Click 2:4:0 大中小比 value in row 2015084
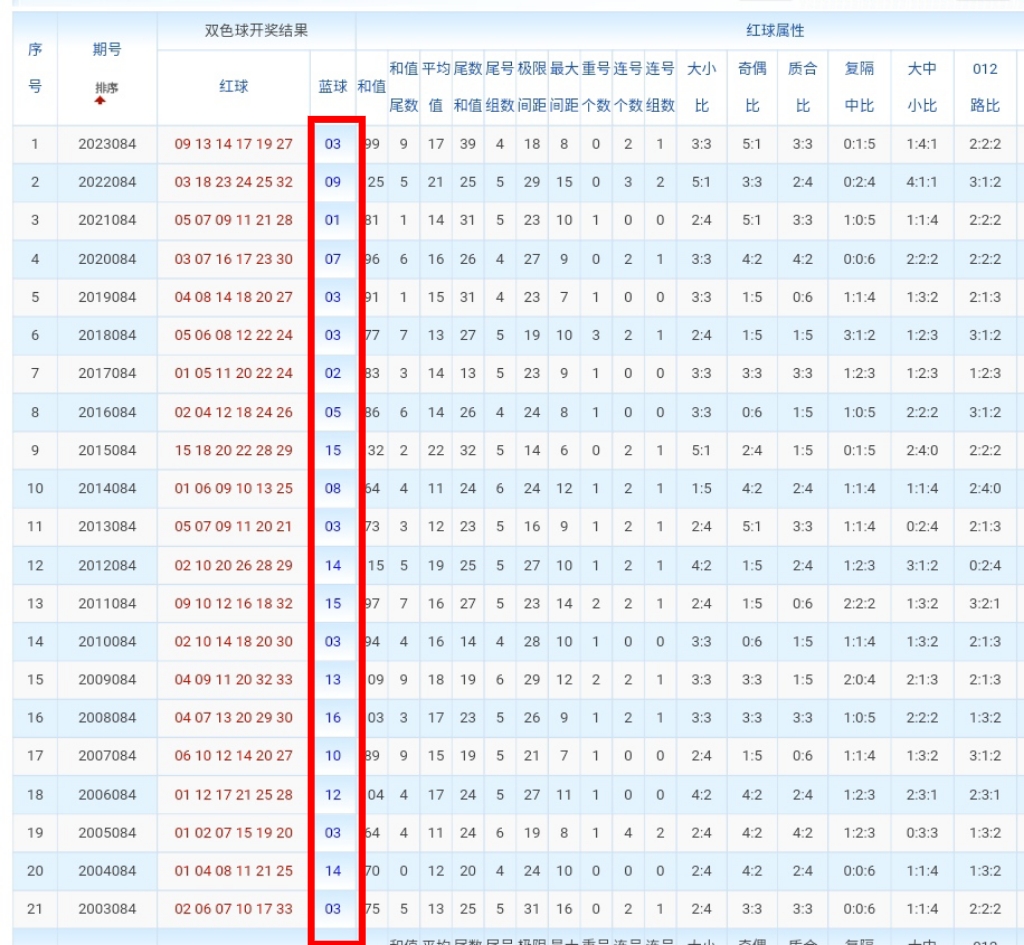1024x945 pixels. point(921,450)
